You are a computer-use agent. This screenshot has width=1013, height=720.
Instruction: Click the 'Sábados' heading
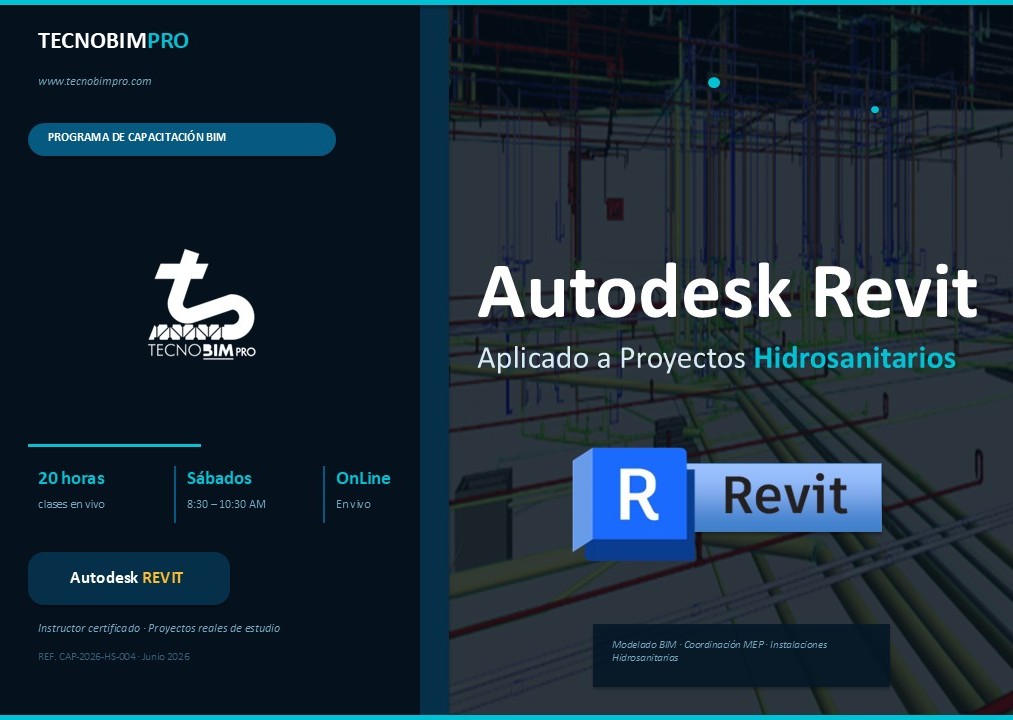(219, 478)
